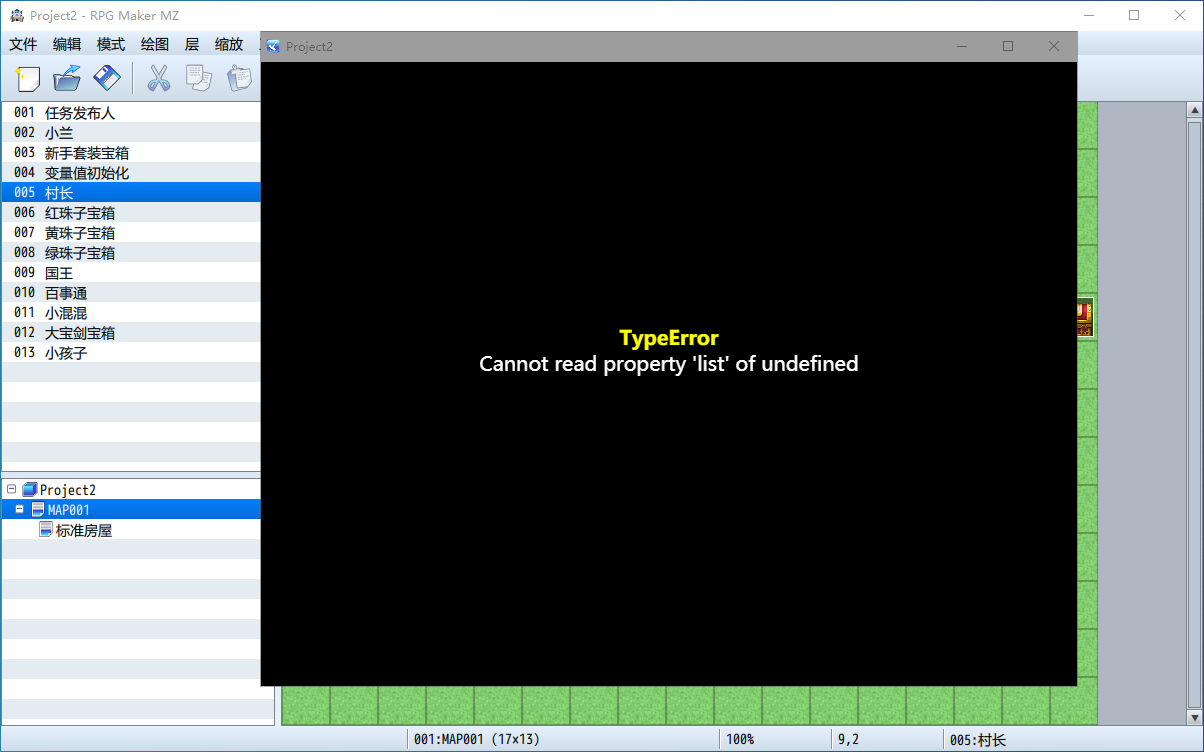Click the 标准房屋 map icon
Image resolution: width=1204 pixels, height=752 pixels.
pos(45,530)
